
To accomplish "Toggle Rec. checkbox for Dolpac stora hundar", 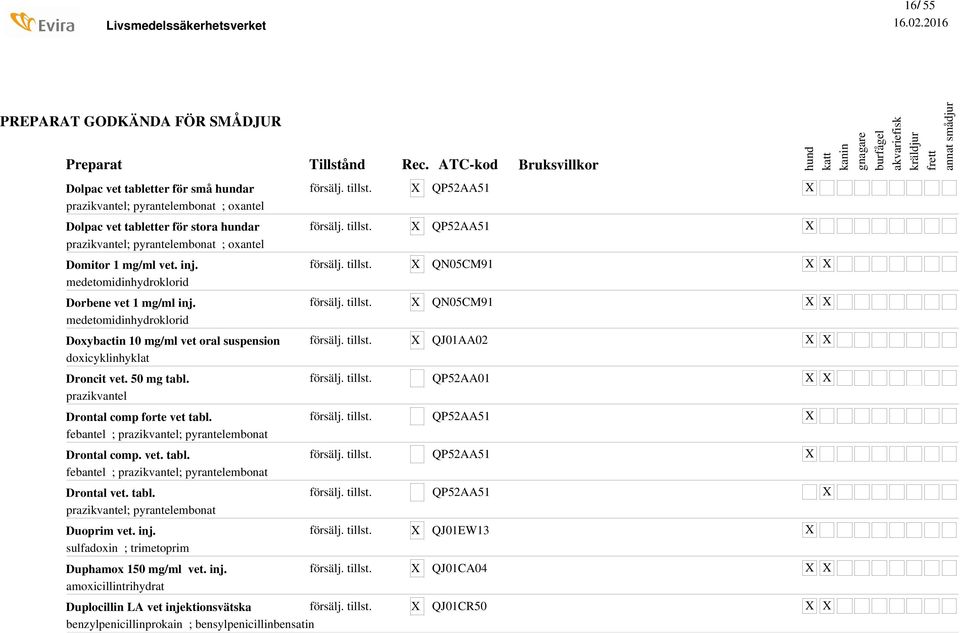I will [416, 227].
